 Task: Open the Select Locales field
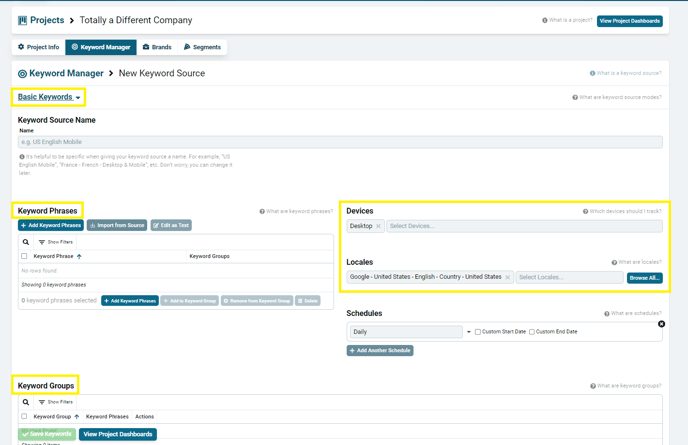(x=570, y=277)
